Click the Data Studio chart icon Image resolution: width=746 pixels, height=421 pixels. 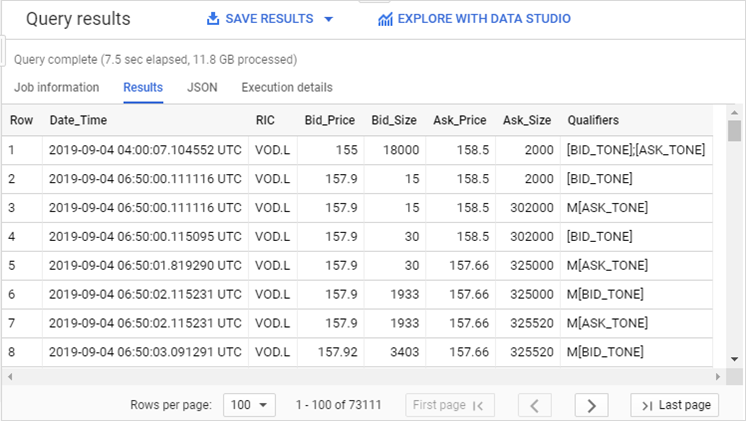click(x=385, y=19)
